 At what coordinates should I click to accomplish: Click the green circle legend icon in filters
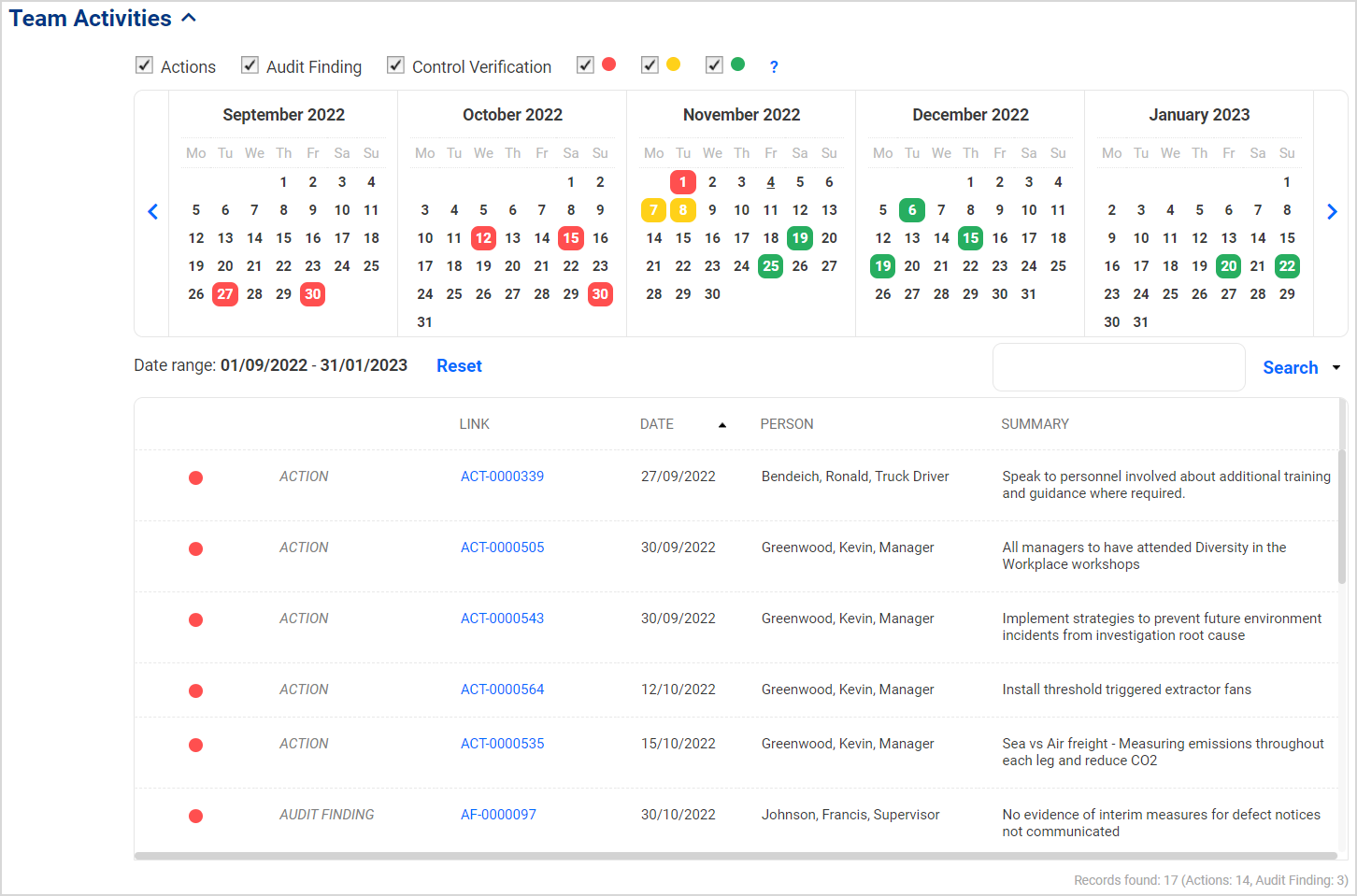click(x=737, y=64)
